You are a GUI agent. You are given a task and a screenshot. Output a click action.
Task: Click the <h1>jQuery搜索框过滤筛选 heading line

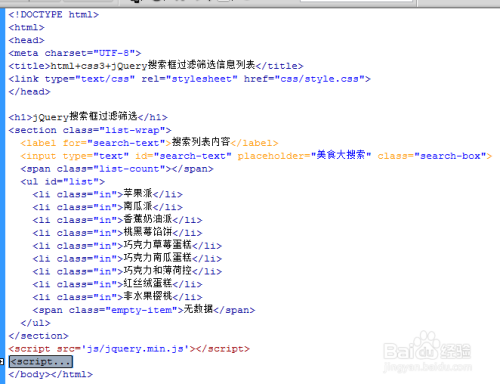(x=88, y=117)
